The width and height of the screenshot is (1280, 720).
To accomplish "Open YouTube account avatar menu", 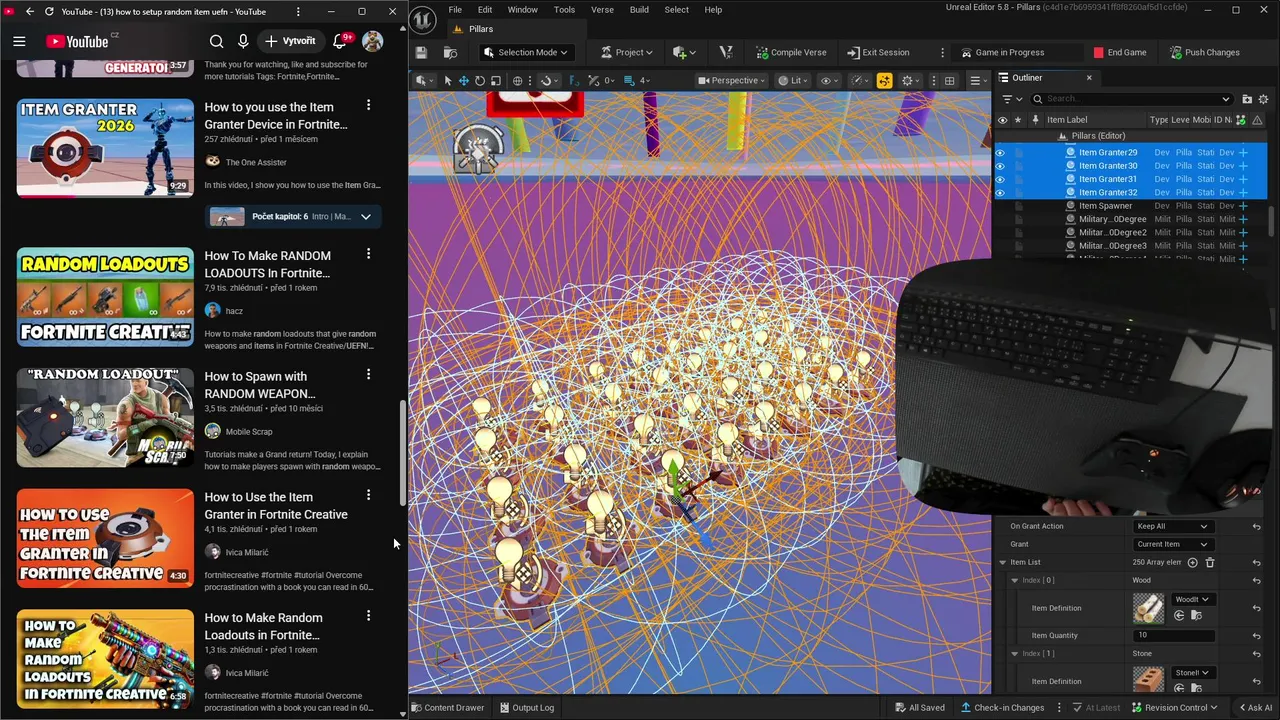I will [373, 41].
